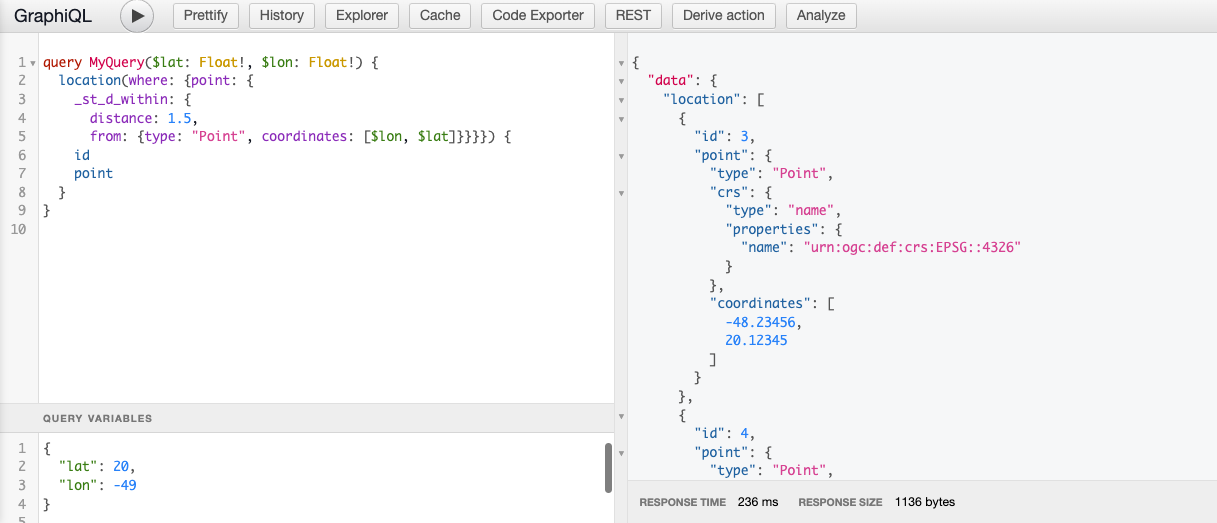Click the urn:ogc:def:crs:EPSG::4326 value
This screenshot has height=523, width=1217.
[x=911, y=248]
